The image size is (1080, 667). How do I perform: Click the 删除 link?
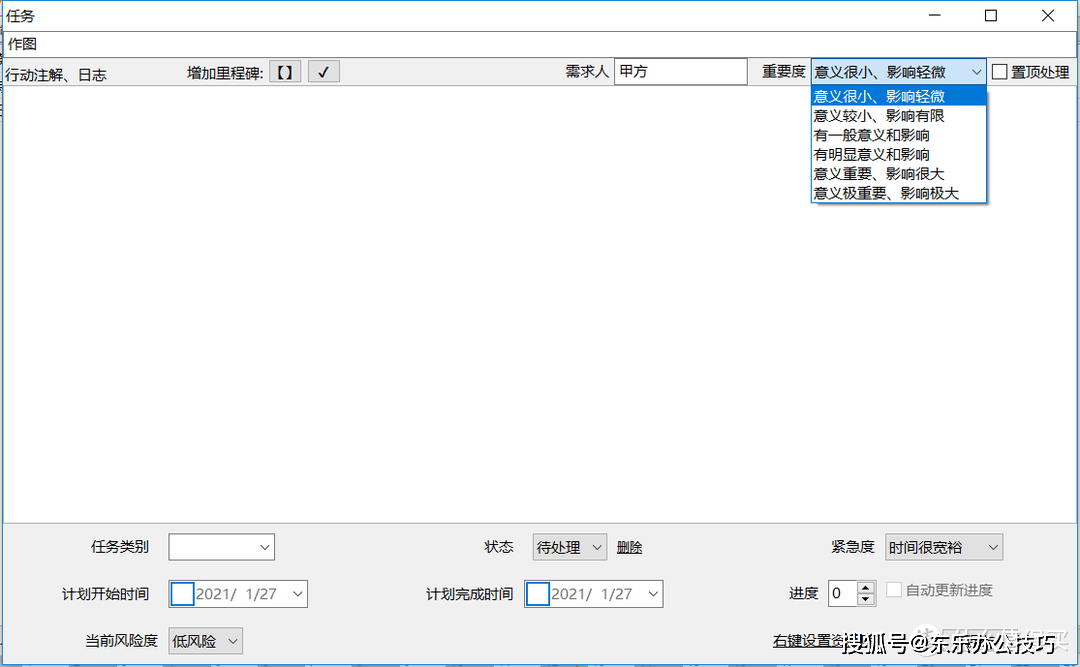(x=630, y=548)
